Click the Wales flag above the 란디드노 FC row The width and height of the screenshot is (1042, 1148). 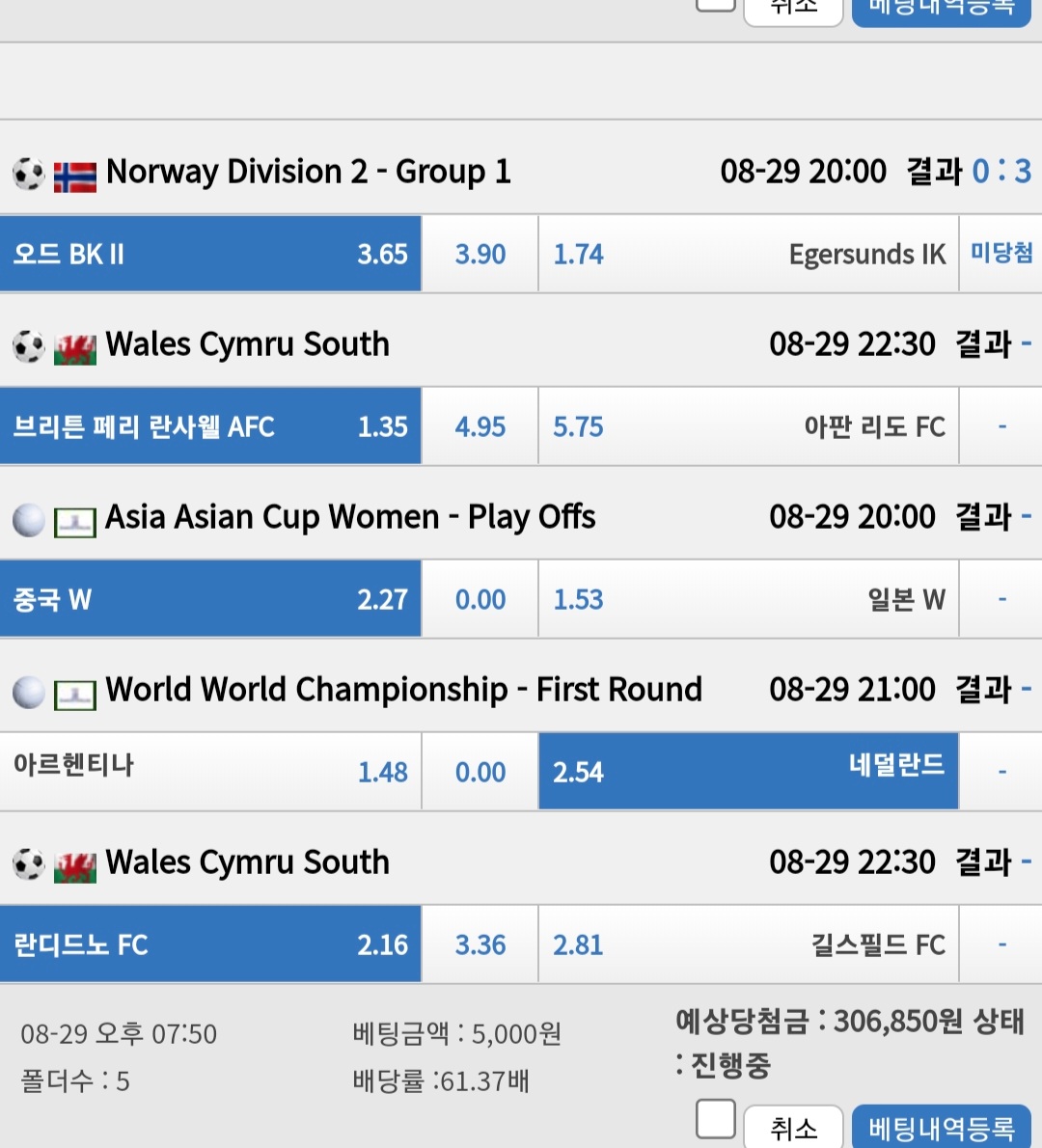tap(74, 867)
